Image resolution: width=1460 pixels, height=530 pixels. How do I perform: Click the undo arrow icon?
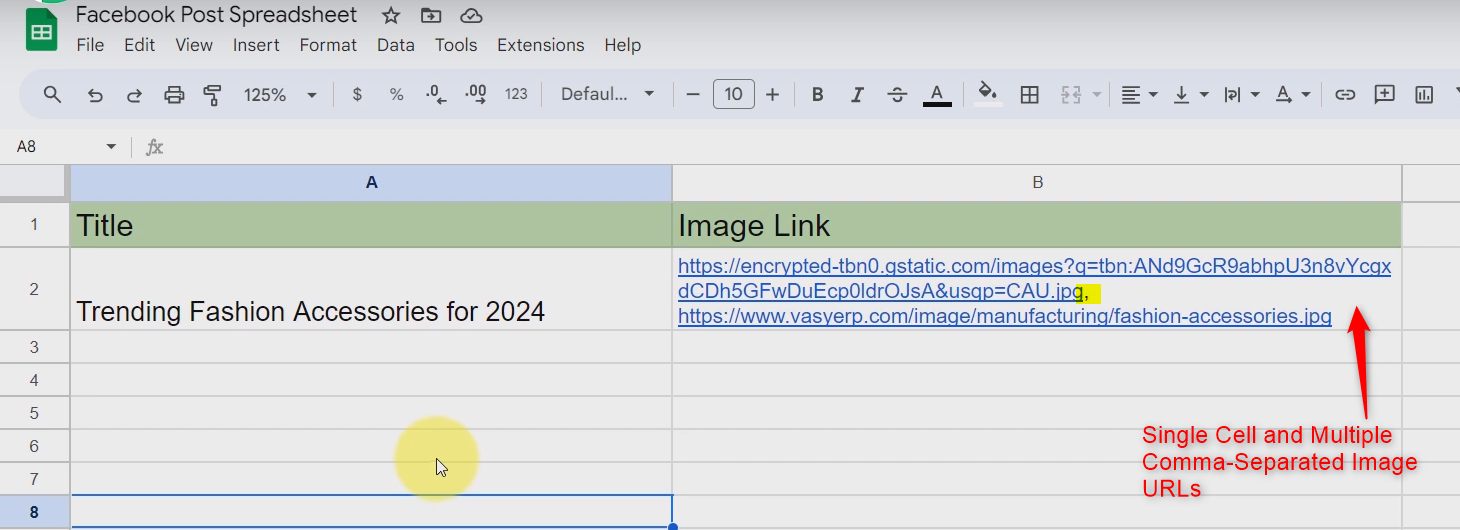(x=95, y=95)
